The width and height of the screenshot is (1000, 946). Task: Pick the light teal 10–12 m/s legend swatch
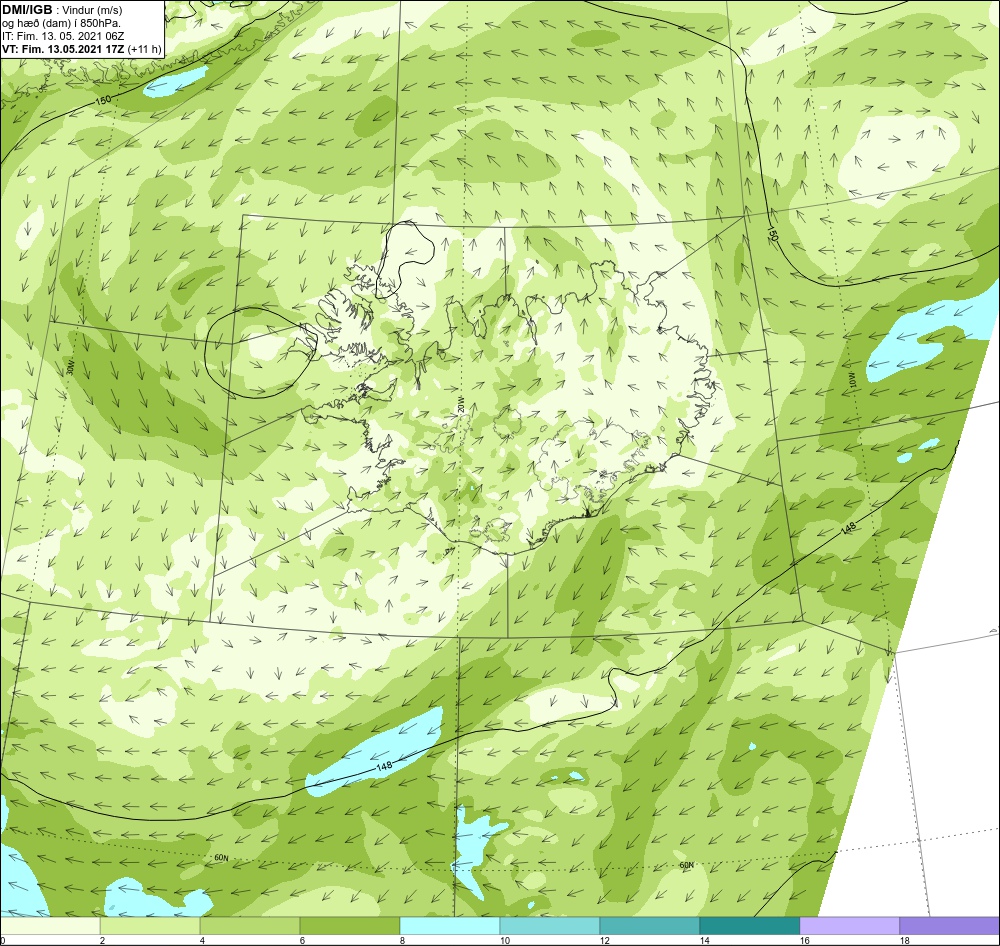[x=550, y=926]
